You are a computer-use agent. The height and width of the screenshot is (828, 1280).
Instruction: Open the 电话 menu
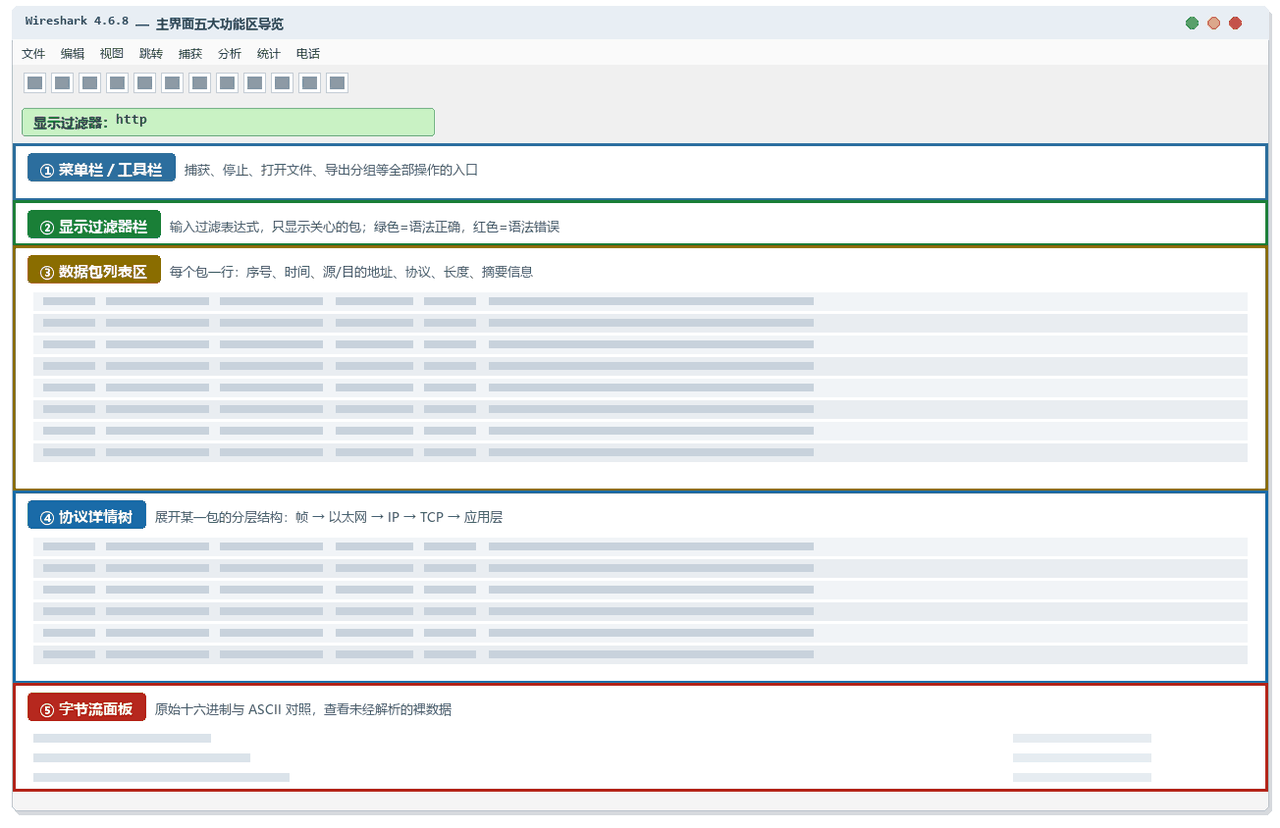click(x=308, y=54)
